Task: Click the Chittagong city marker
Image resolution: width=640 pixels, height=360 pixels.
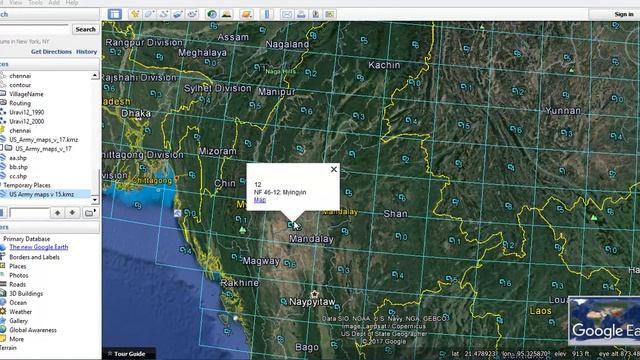Action: pos(177,179)
